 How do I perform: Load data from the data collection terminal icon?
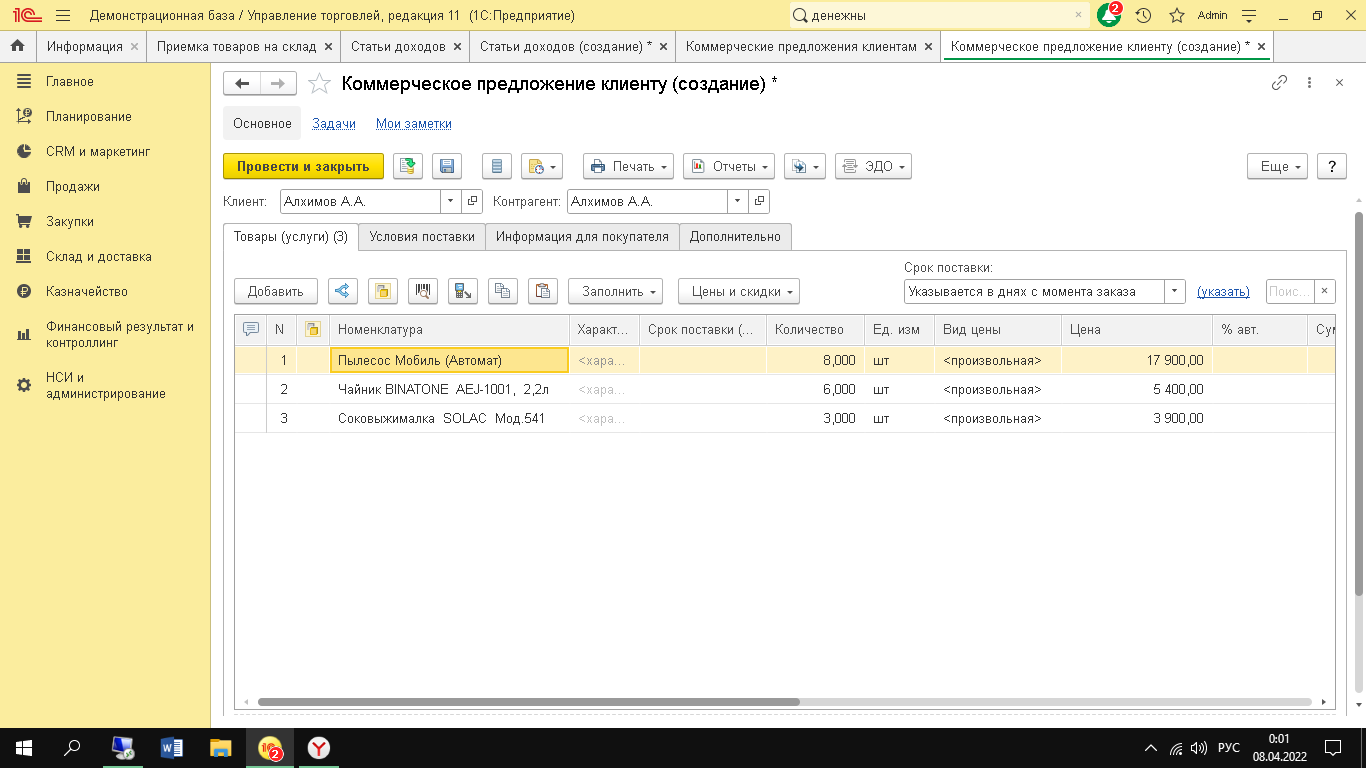click(x=463, y=292)
